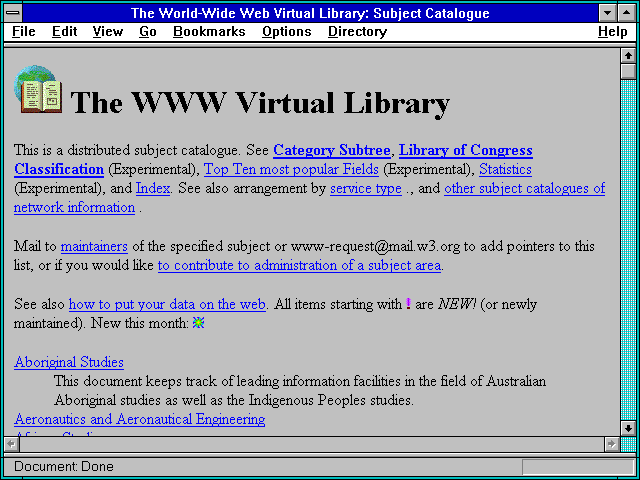The image size is (640, 480).
Task: Follow the Category Subtree link
Action: pyautogui.click(x=332, y=150)
